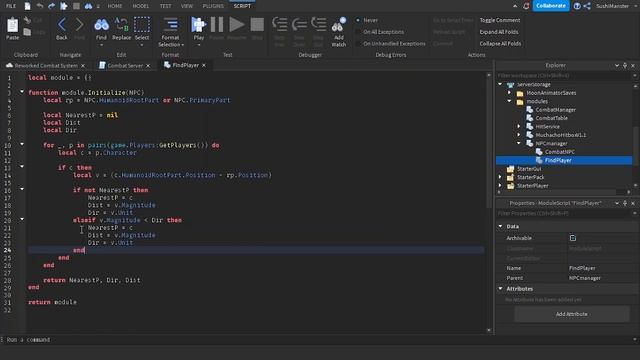Open the Find dropdown arrow
The image size is (640, 360).
[x=101, y=45]
